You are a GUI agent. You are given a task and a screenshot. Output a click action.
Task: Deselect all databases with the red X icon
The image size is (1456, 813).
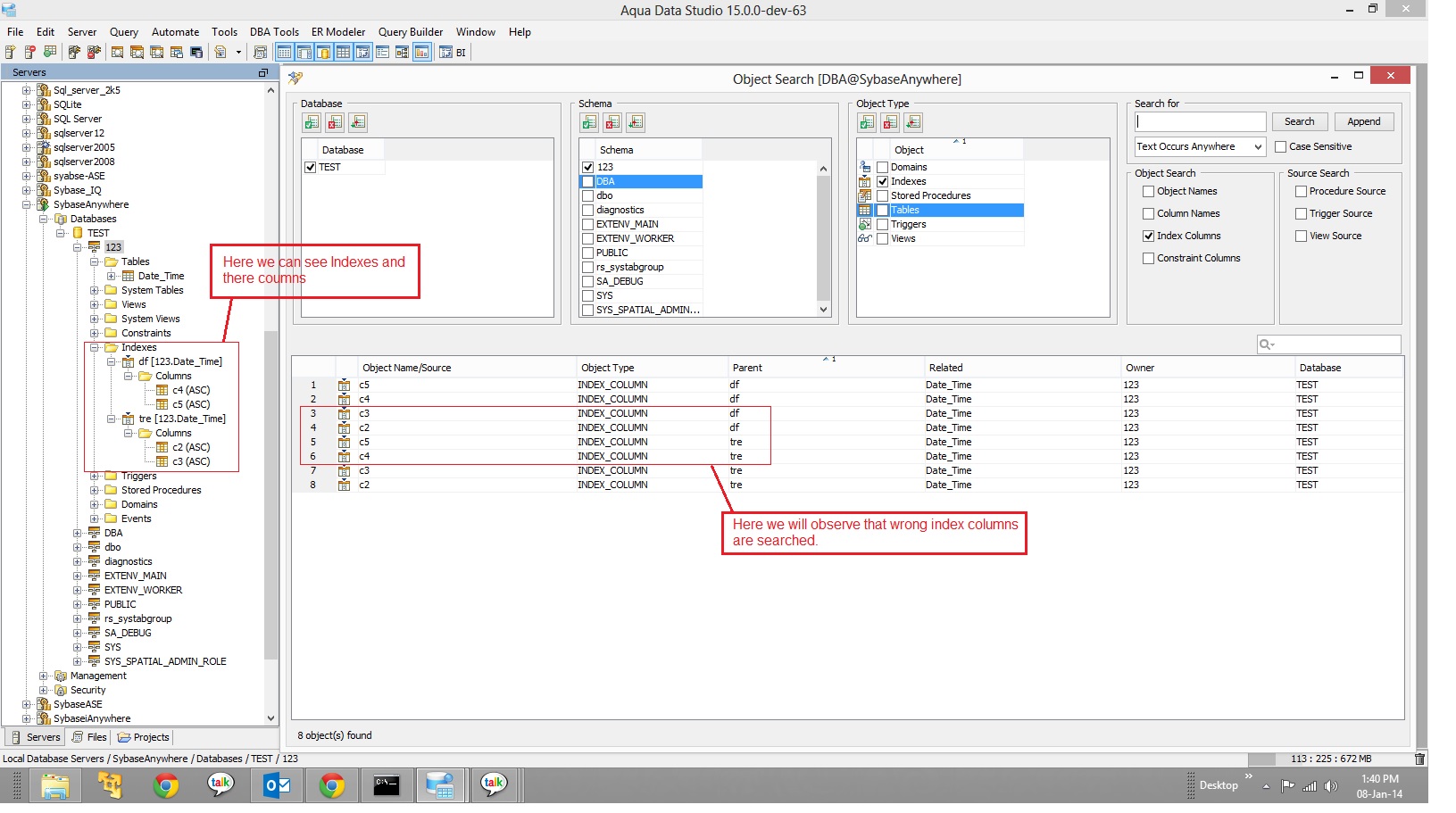(x=335, y=122)
